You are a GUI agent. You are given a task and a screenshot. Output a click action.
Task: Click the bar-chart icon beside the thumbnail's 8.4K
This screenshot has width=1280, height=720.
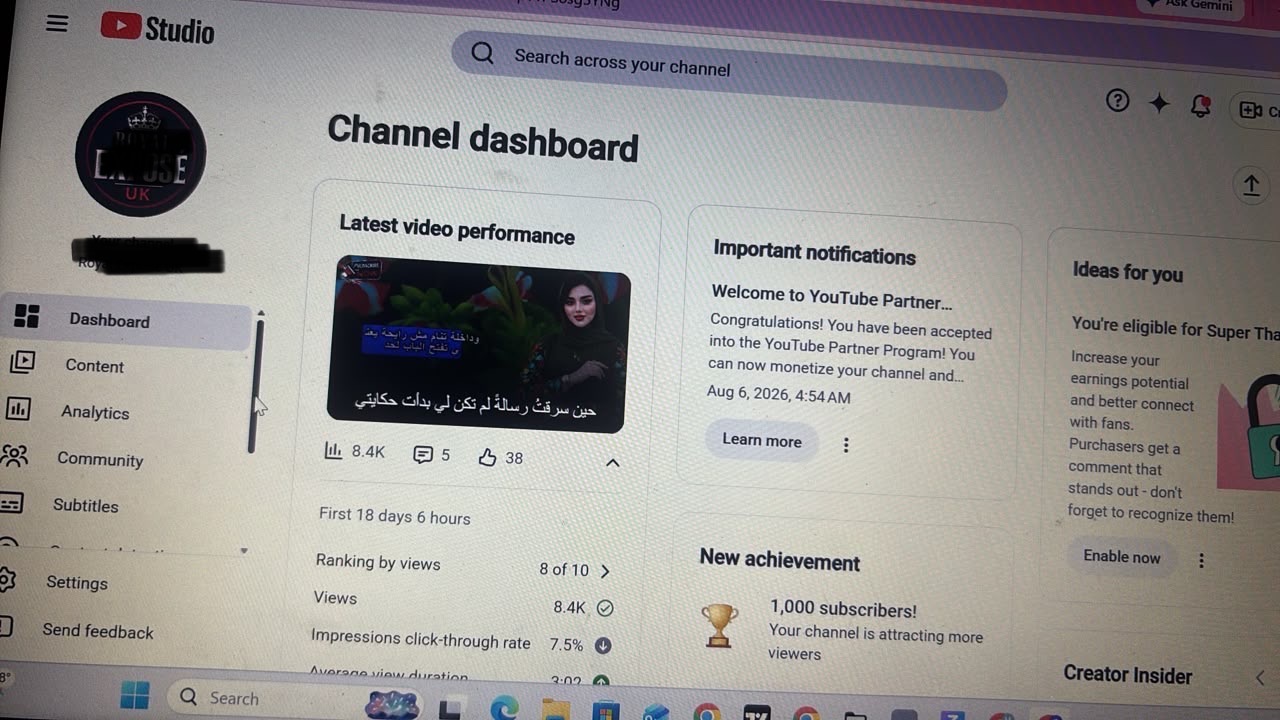(x=334, y=451)
